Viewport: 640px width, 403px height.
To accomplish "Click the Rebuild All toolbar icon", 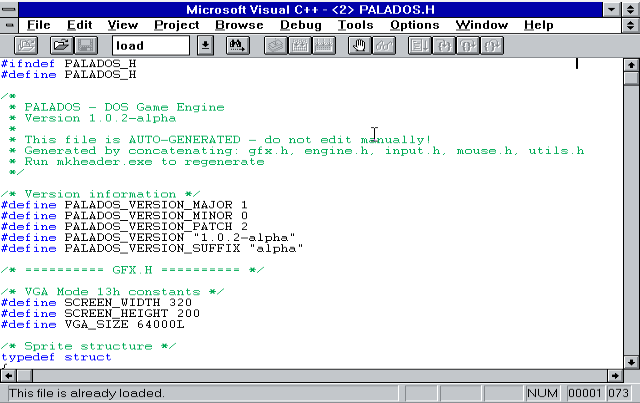I will [324, 45].
